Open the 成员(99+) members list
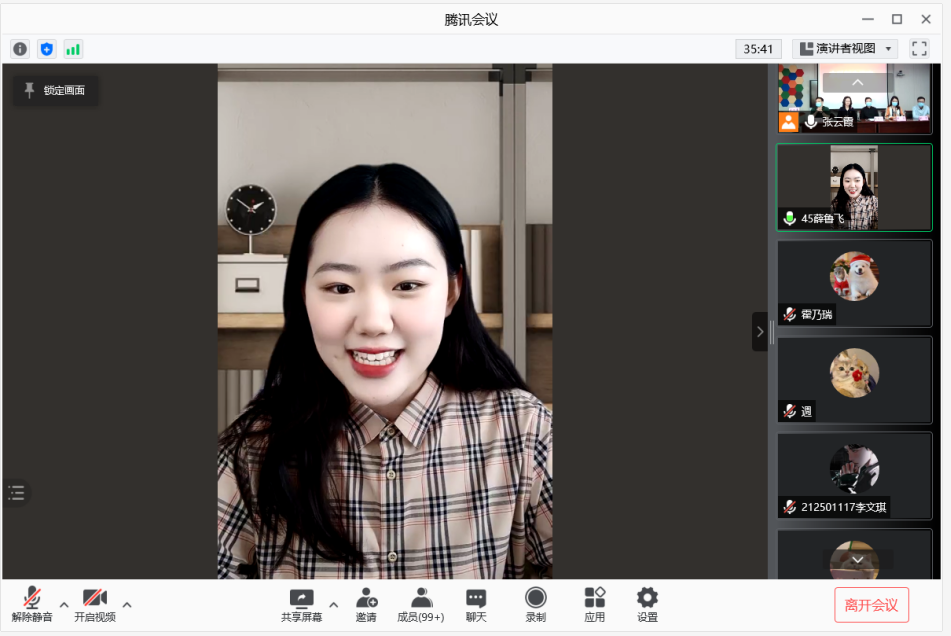The height and width of the screenshot is (636, 951). pos(421,605)
